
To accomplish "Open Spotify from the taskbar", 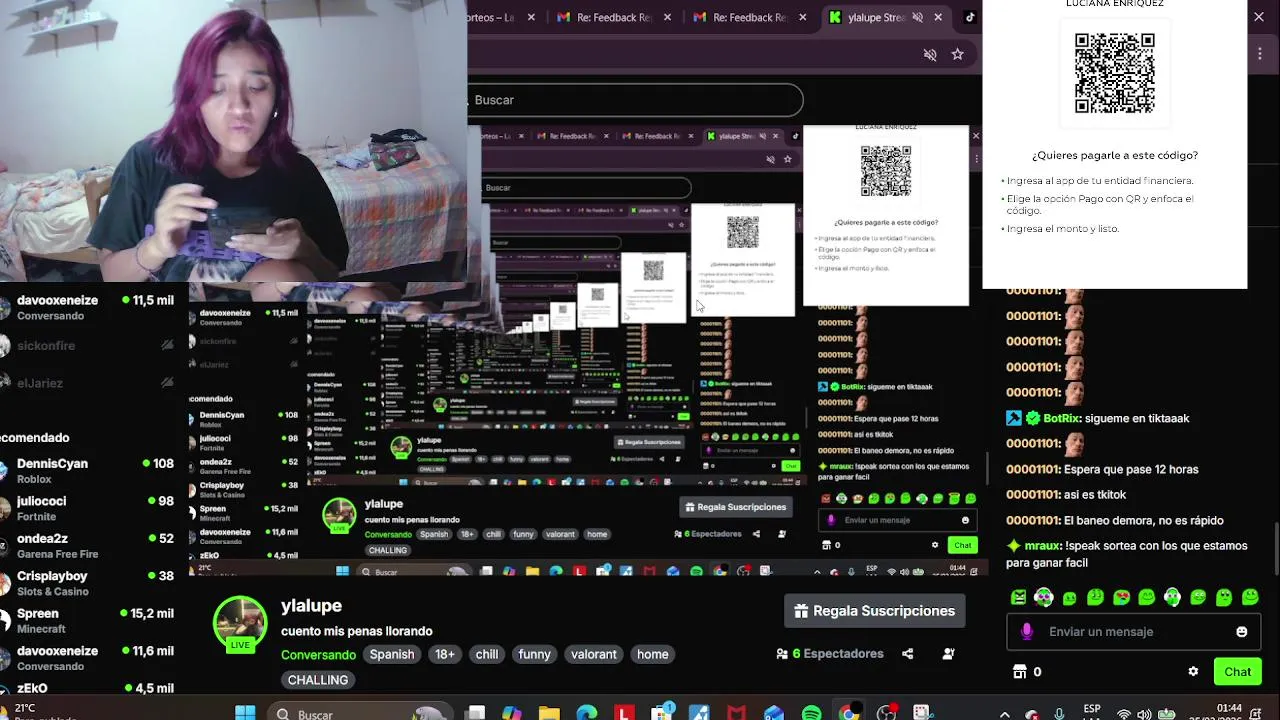I will coord(811,713).
